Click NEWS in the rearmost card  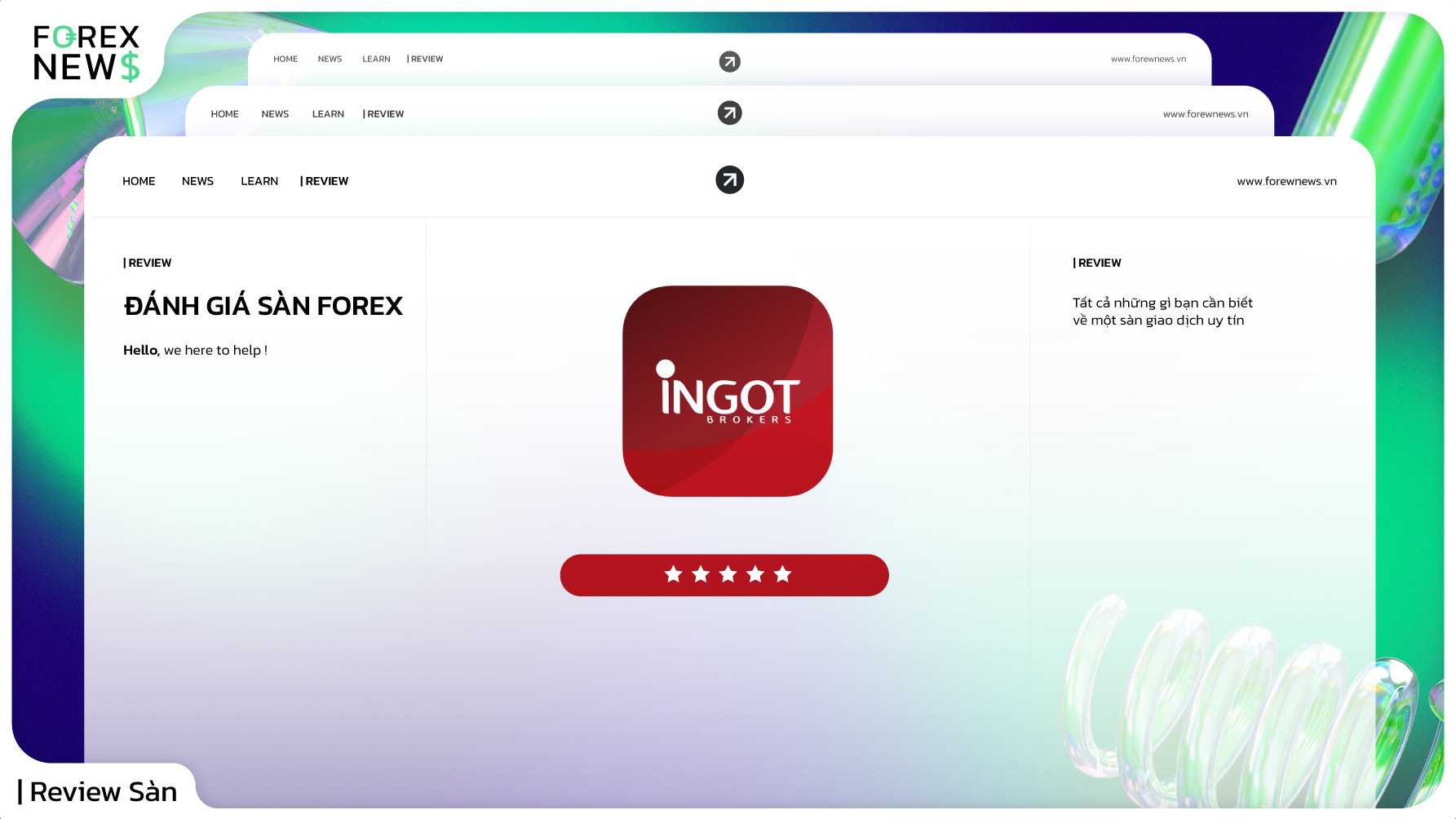[x=330, y=59]
